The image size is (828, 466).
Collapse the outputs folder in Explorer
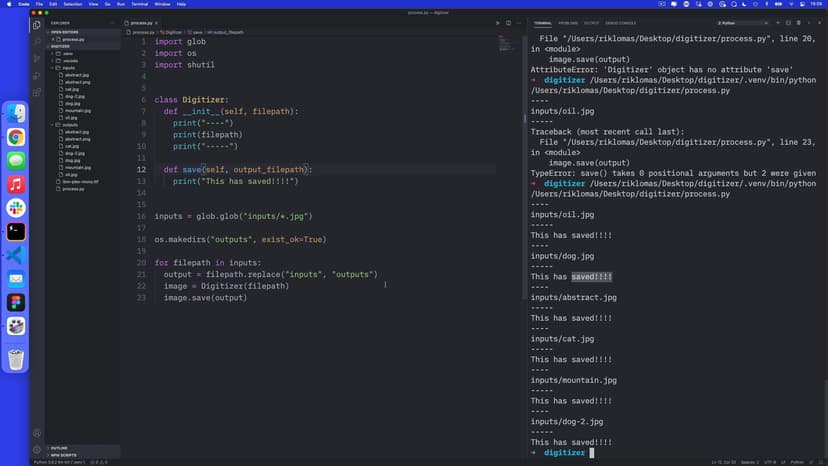coord(70,125)
